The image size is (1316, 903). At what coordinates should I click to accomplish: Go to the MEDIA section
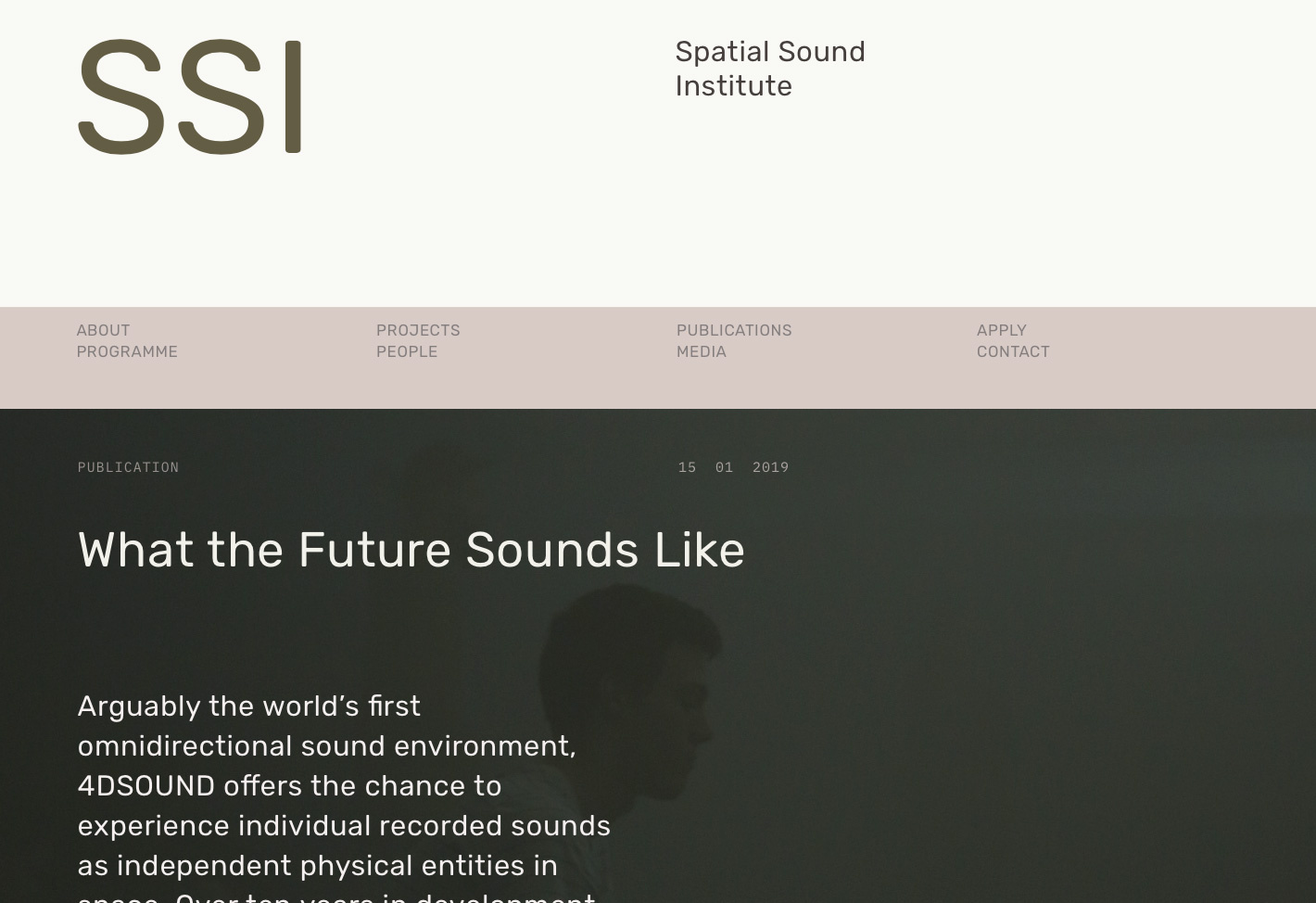pyautogui.click(x=702, y=351)
